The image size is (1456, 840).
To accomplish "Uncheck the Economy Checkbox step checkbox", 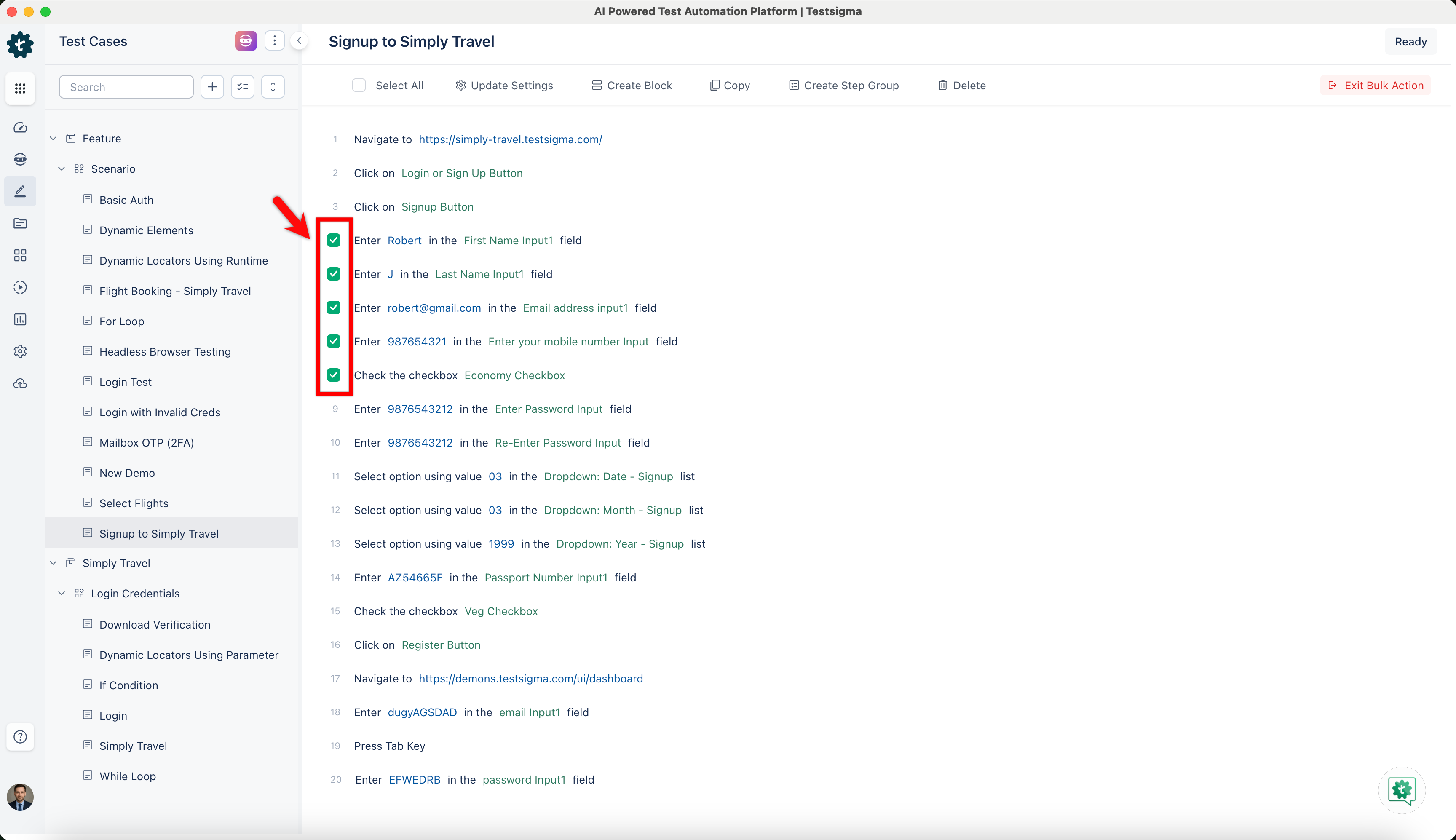I will (333, 375).
